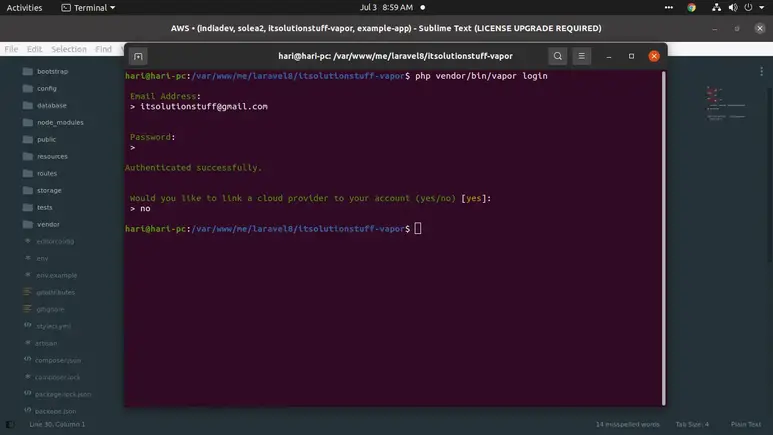Open network status icon in system tray
The image size is (773, 435).
tap(716, 7)
